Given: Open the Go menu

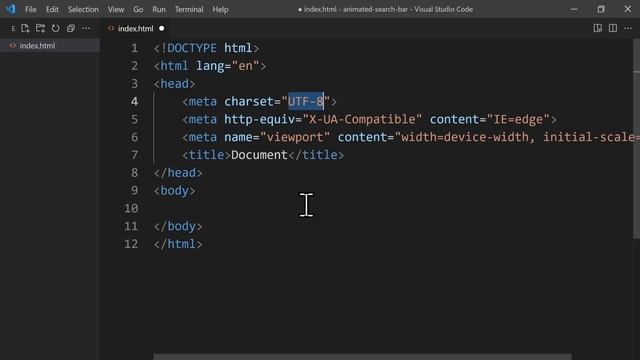Looking at the screenshot, I should click(138, 9).
